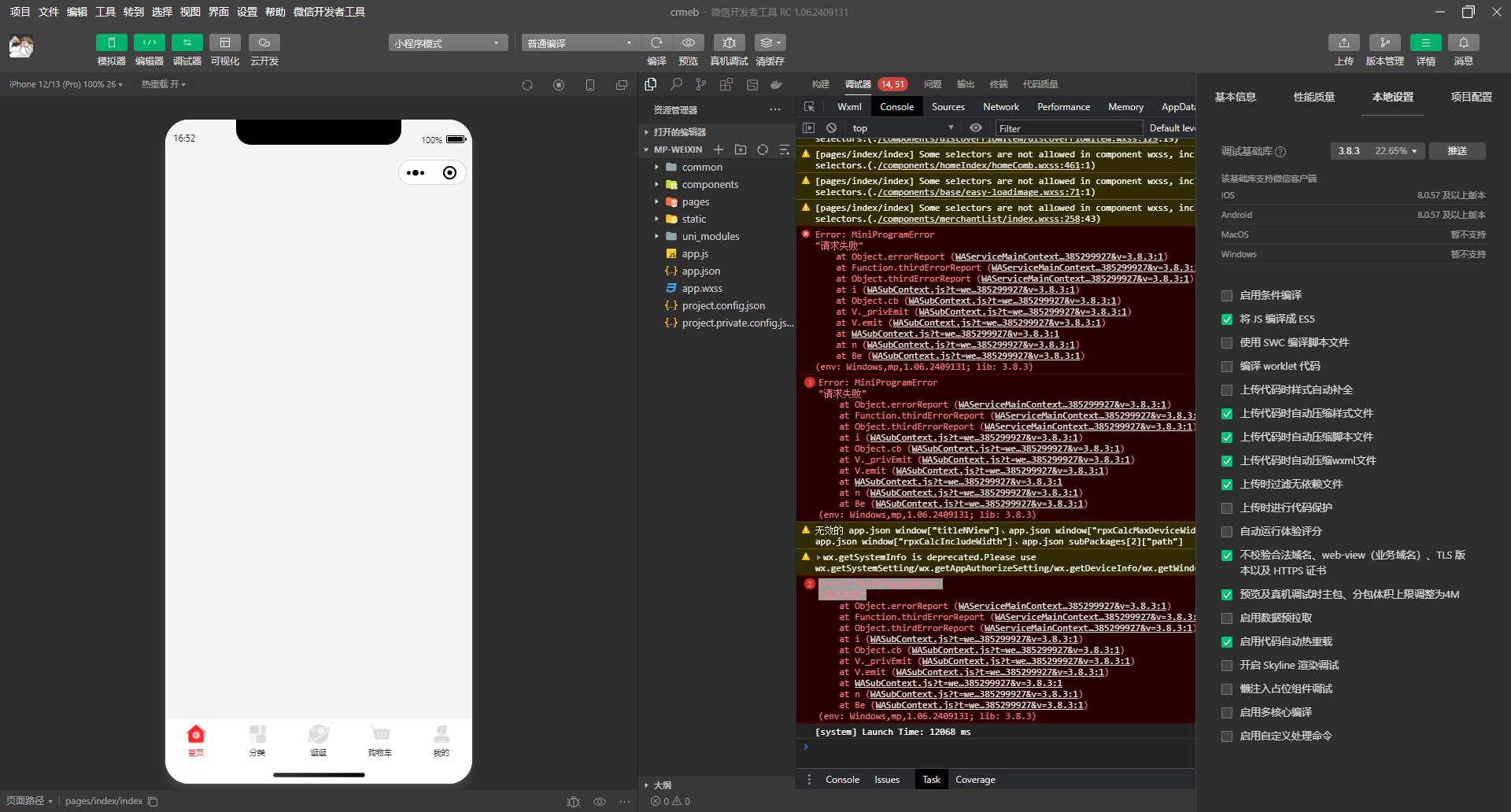This screenshot has width=1511, height=812.
Task: Copy the pages/index/index page path
Action: pyautogui.click(x=153, y=802)
